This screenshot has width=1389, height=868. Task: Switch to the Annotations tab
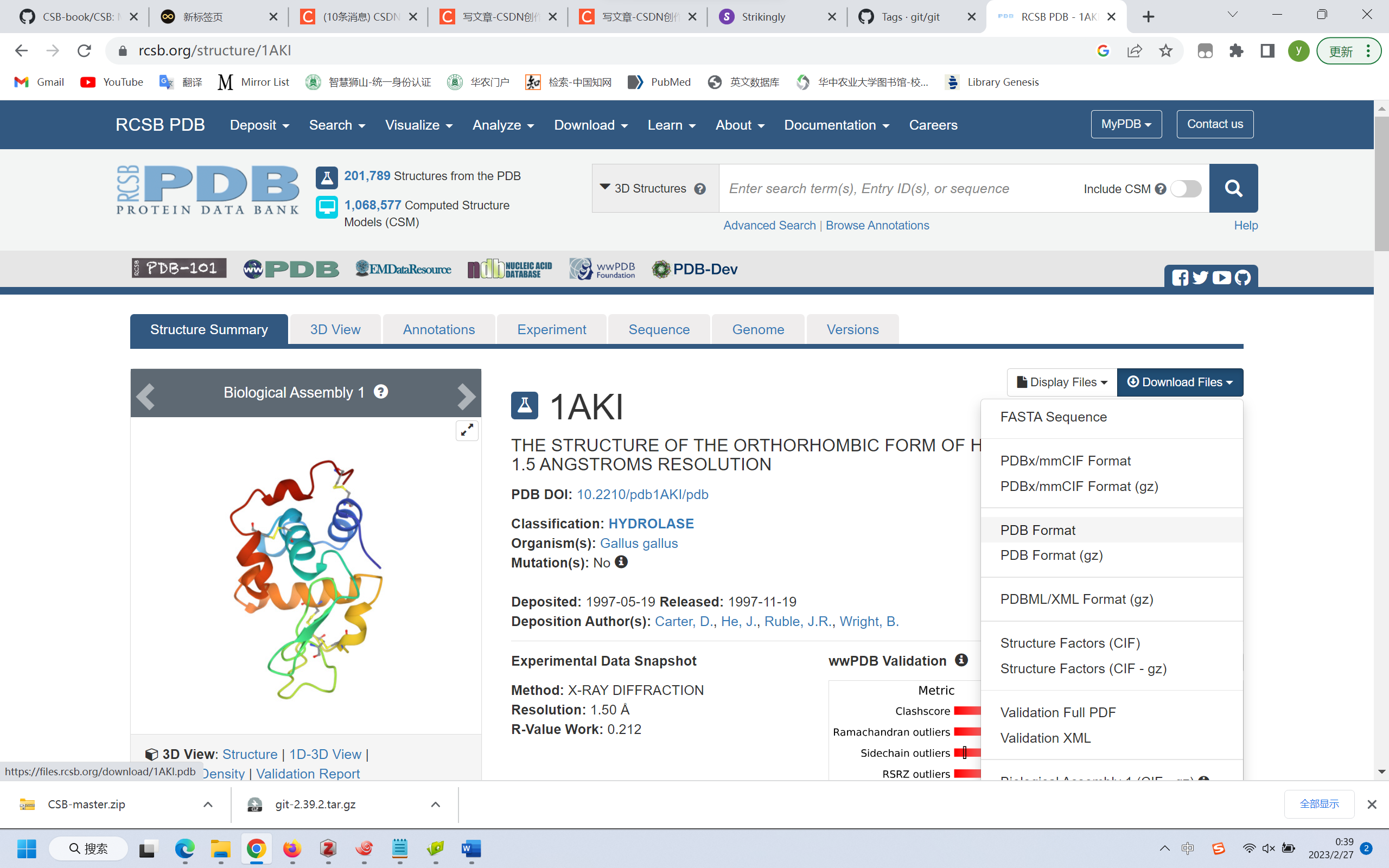(x=438, y=329)
